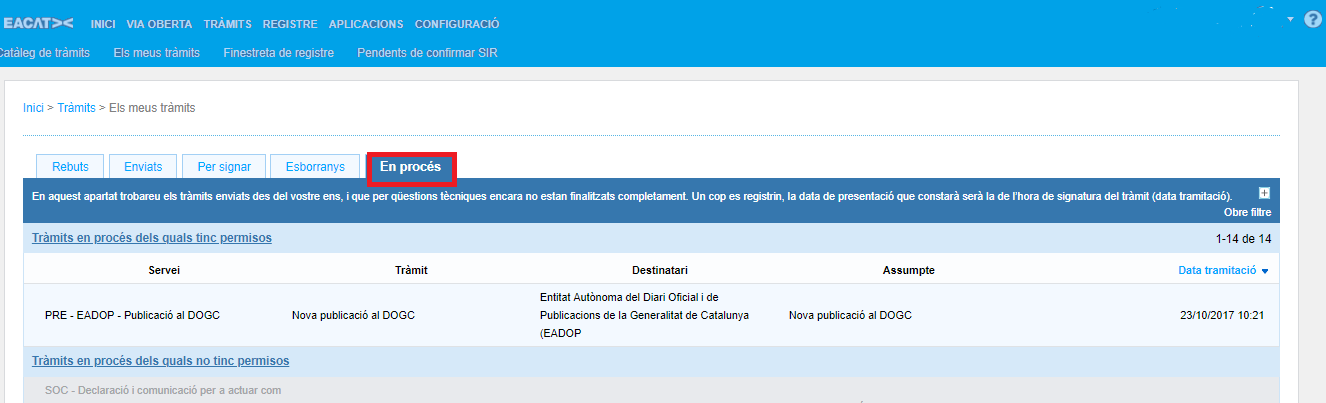1326x403 pixels.
Task: Open the help question mark icon
Action: (1313, 19)
